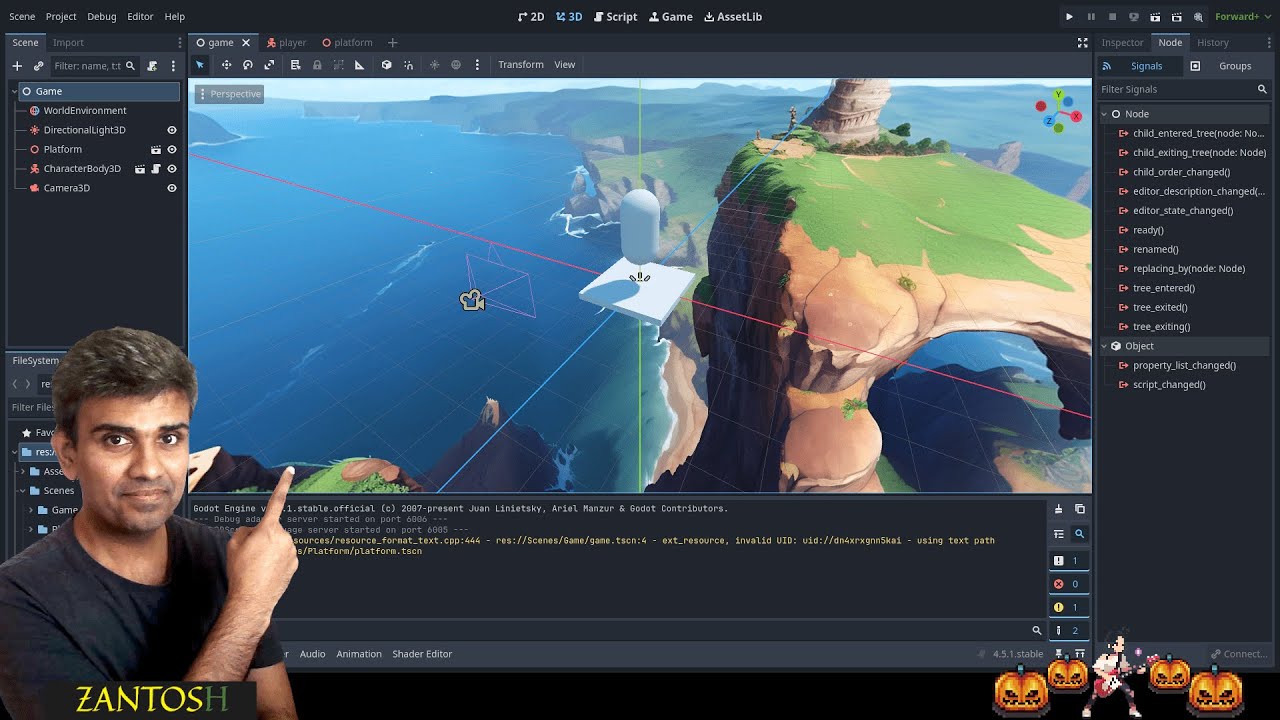Switch to the Script workspace

615,17
